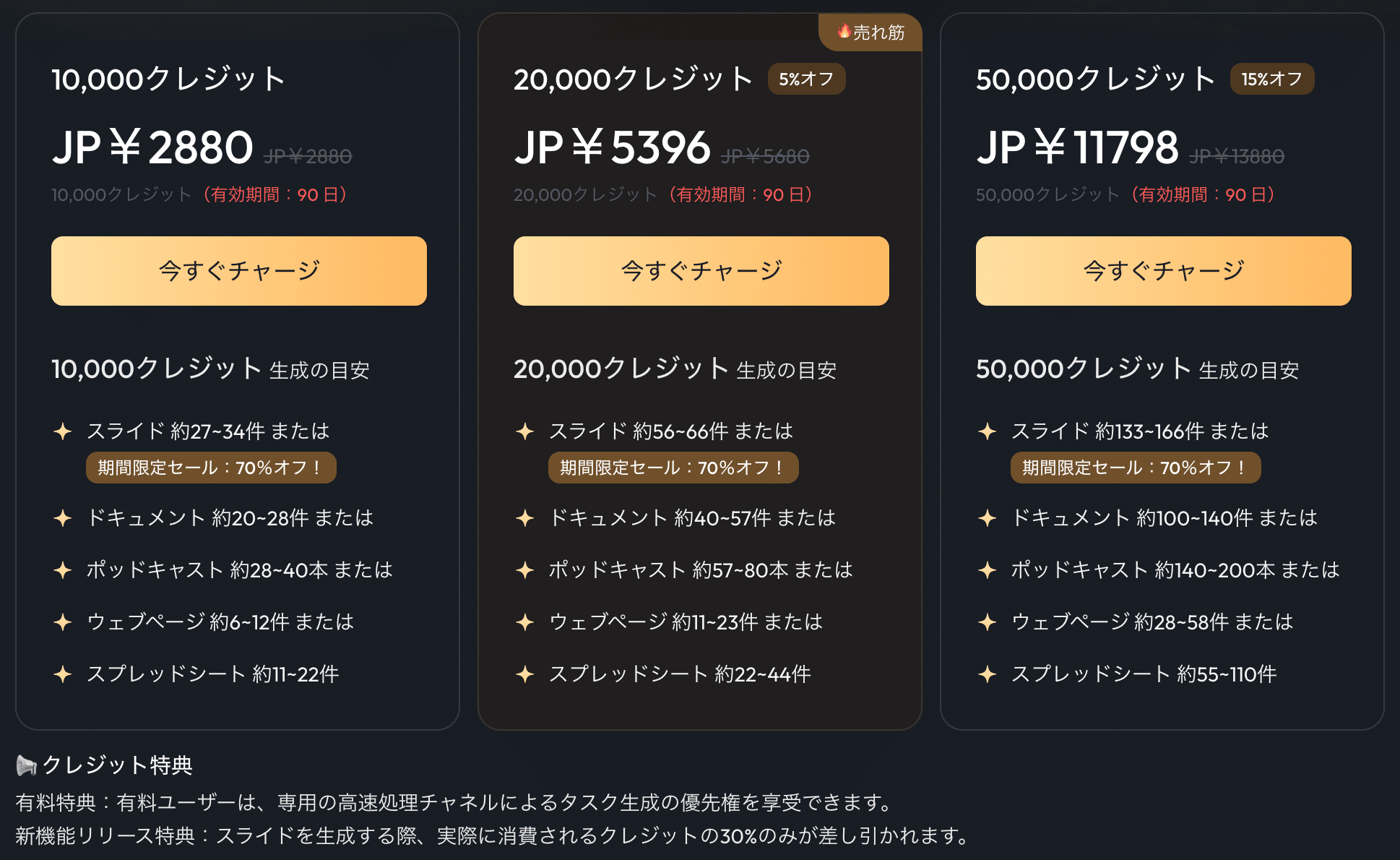Click the 15%オフ discount badge
The image size is (1400, 860).
point(1271,79)
